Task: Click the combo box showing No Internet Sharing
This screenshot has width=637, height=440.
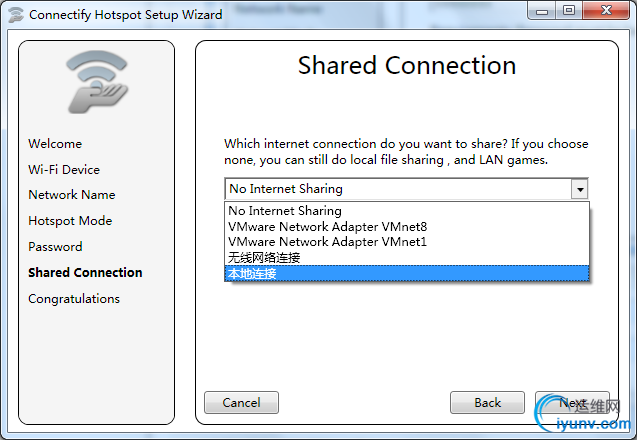Action: tap(407, 189)
